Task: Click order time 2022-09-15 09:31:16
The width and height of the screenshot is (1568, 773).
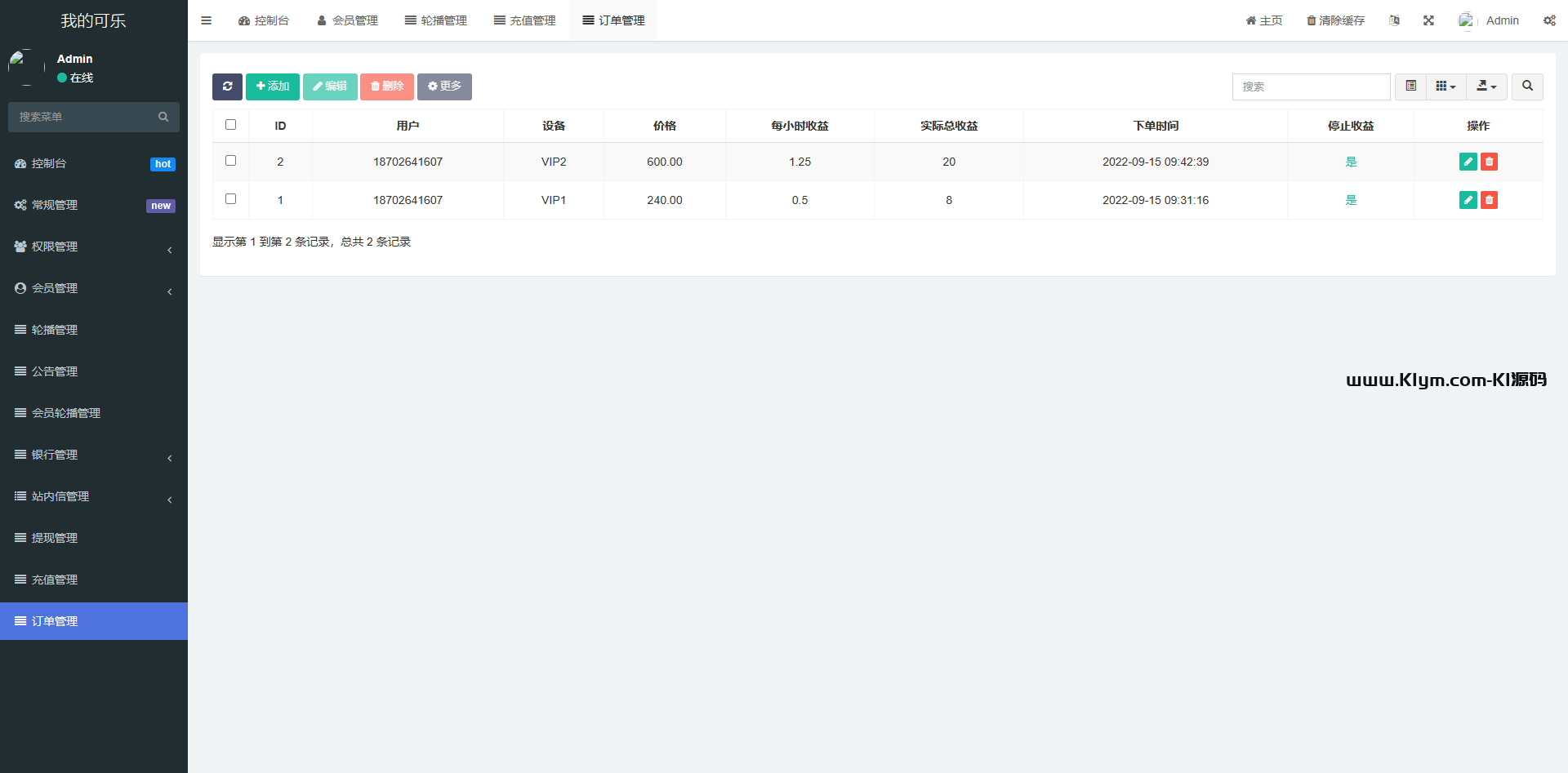Action: pos(1156,200)
